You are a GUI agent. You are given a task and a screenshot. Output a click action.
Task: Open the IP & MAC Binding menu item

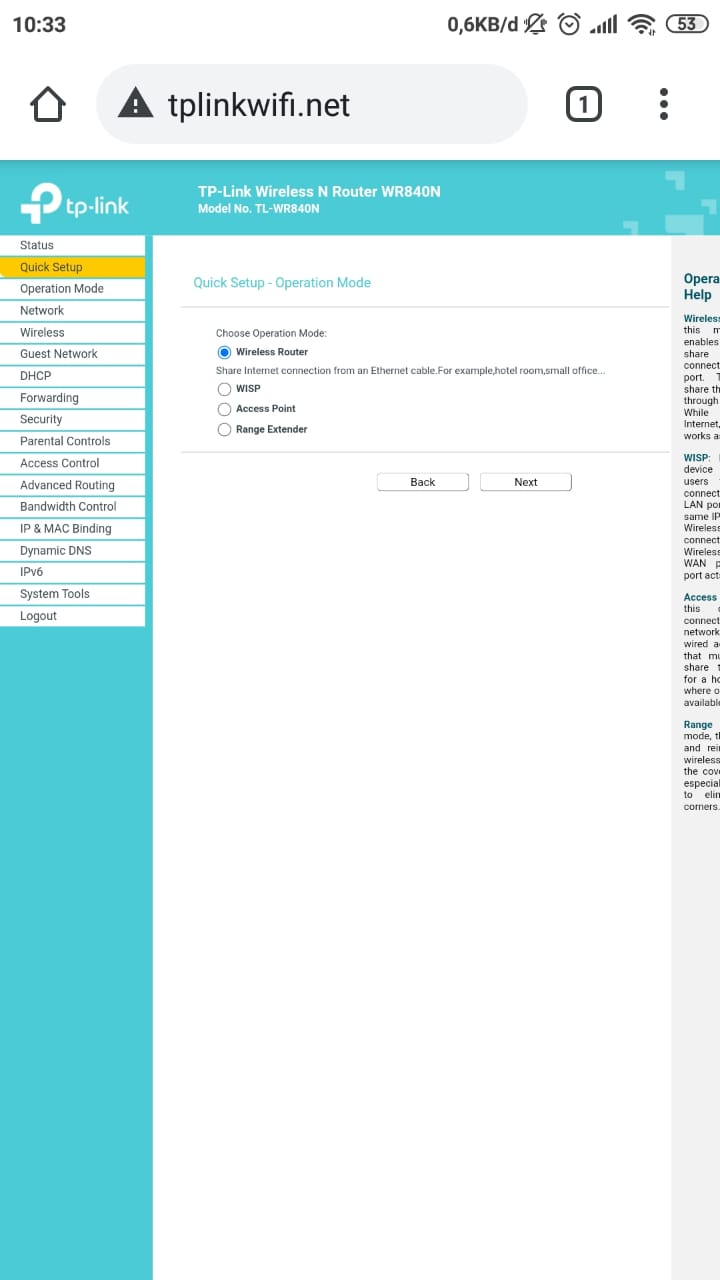tap(72, 528)
